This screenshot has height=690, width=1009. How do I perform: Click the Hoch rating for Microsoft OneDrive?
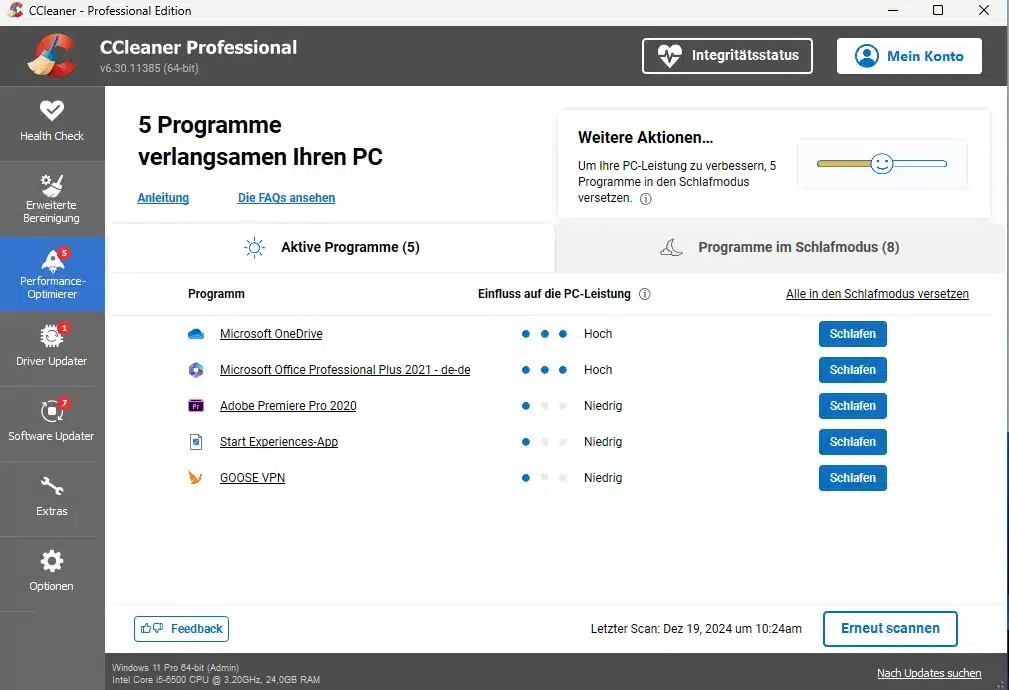click(598, 334)
